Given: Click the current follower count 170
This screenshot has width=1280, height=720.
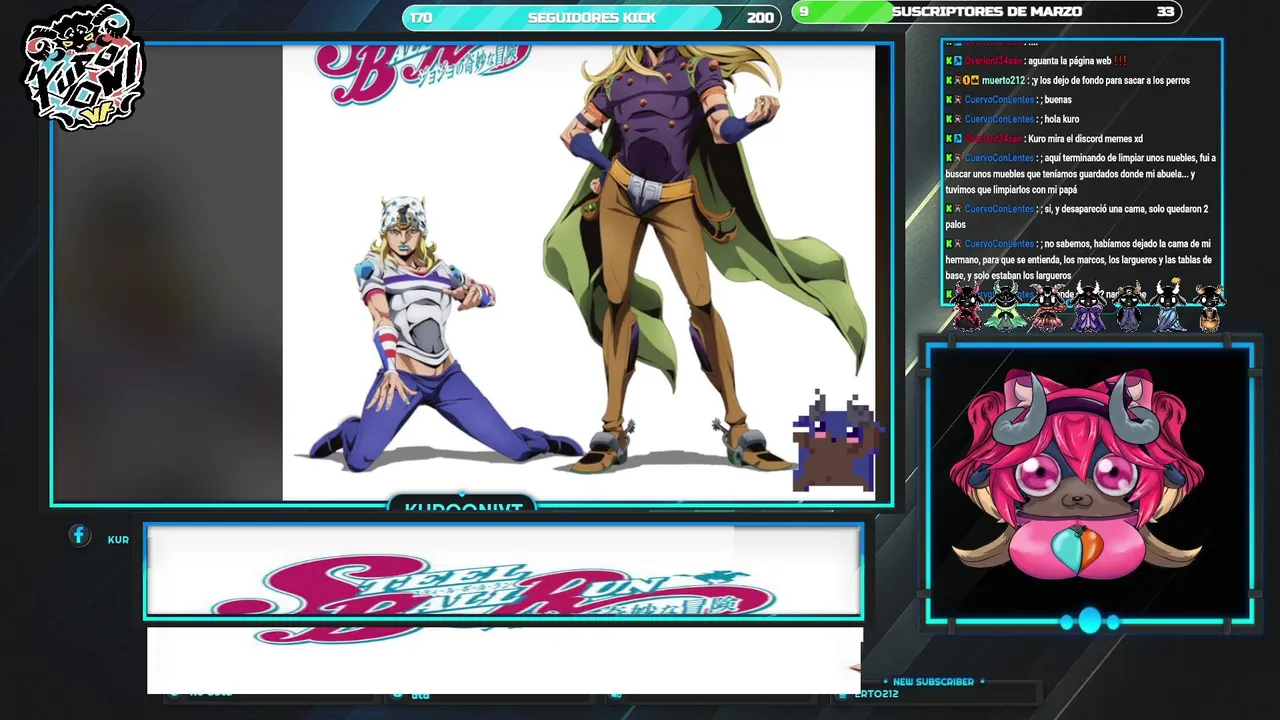Looking at the screenshot, I should 421,18.
